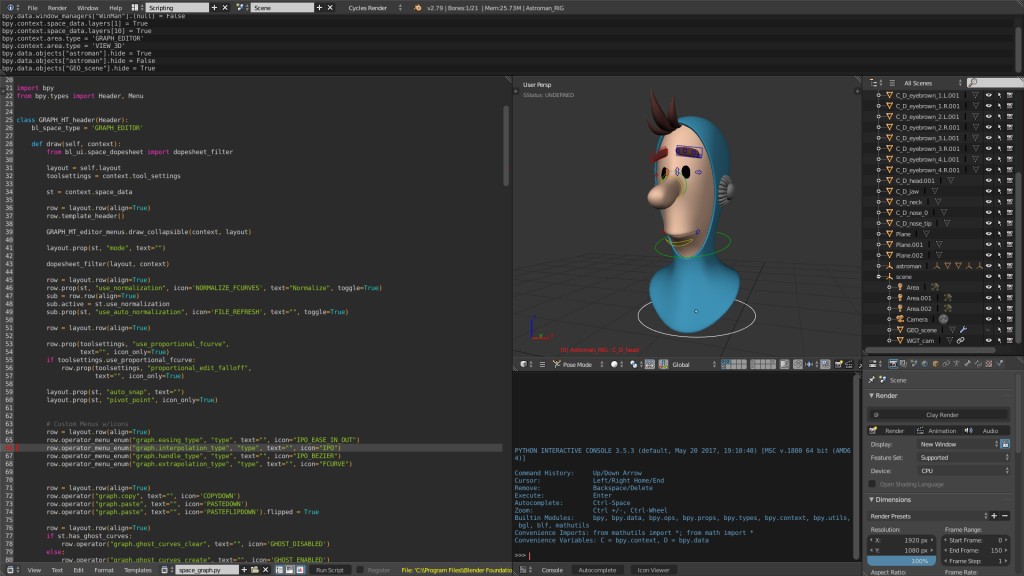
Task: Open the Display mode dropdown set to New Window
Action: [956, 445]
